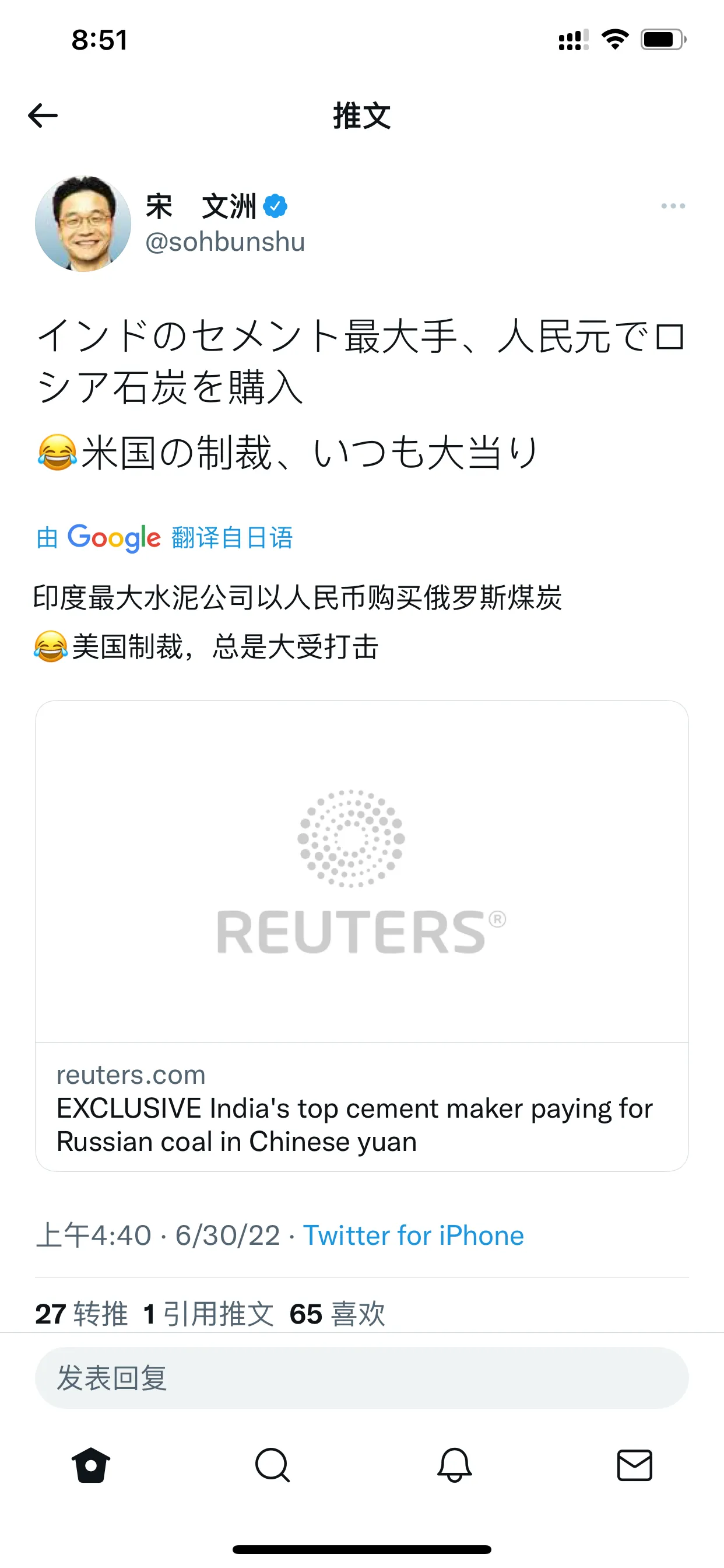Tap the Google translation attribution link
The image size is (724, 1568).
point(164,538)
